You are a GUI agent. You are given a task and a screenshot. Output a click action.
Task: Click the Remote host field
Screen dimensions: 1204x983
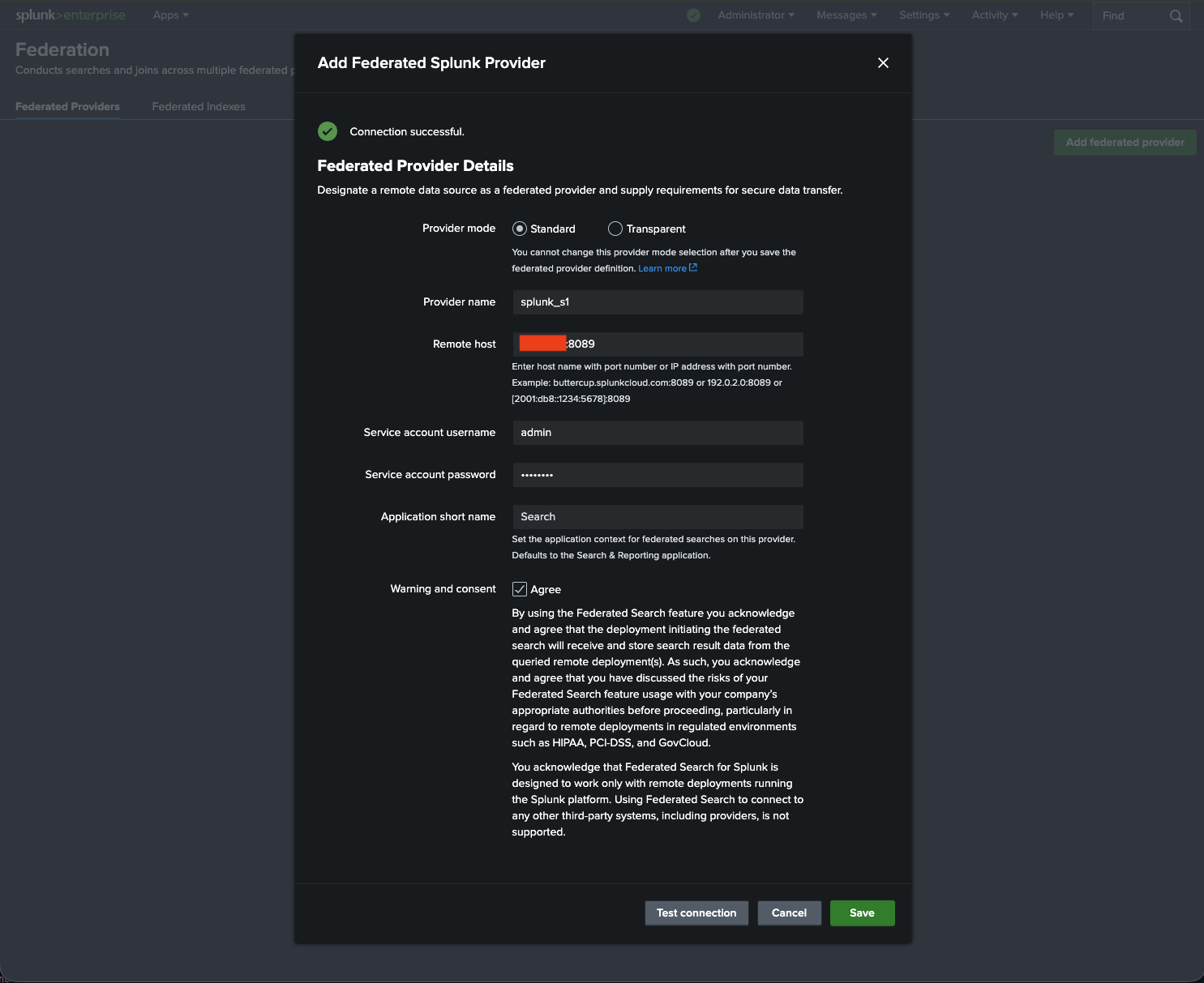pos(658,344)
